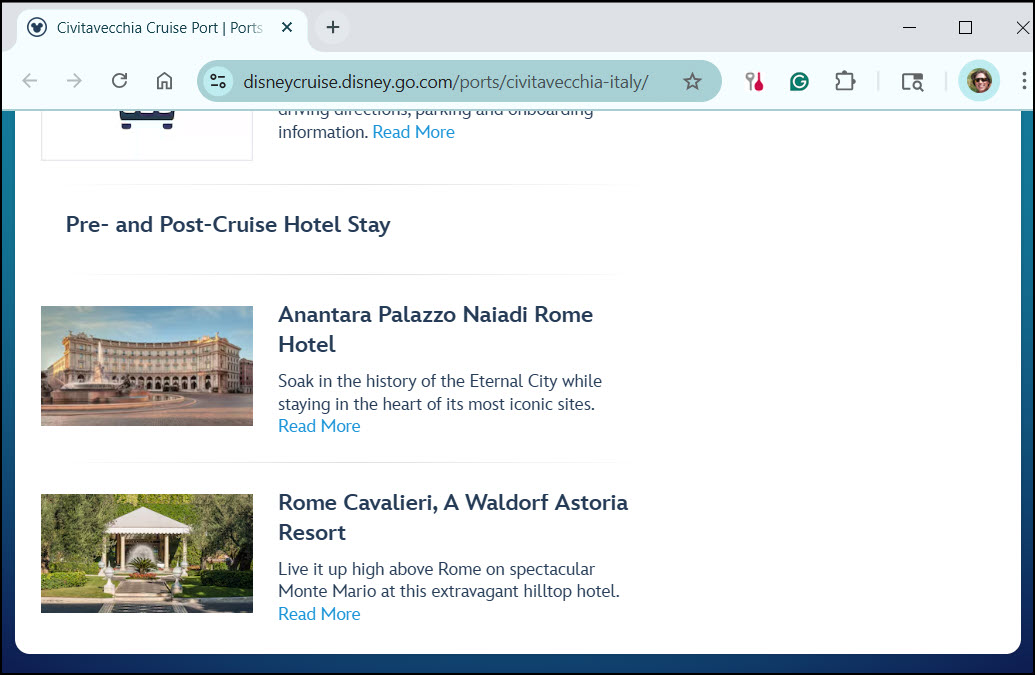Open the Extensions puzzle piece menu
Viewport: 1035px width, 675px height.
845,82
